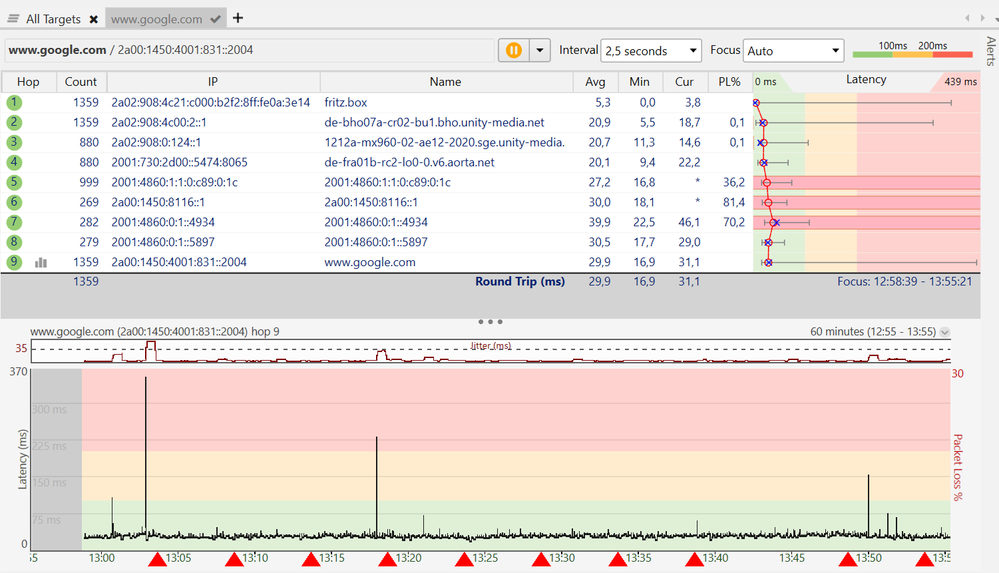
Task: Sort by the Hop column header
Action: coord(28,82)
